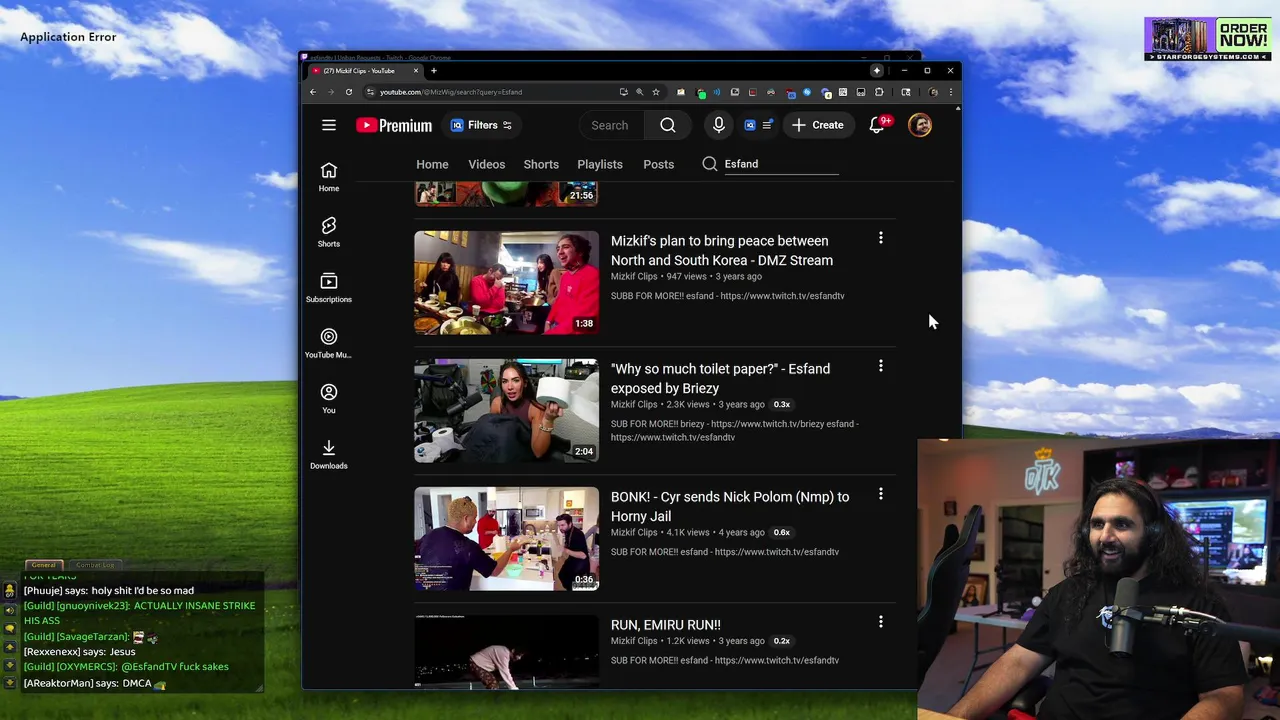Click the channel search field containing Esfand
Viewport: 1280px width, 720px height.
(x=781, y=164)
